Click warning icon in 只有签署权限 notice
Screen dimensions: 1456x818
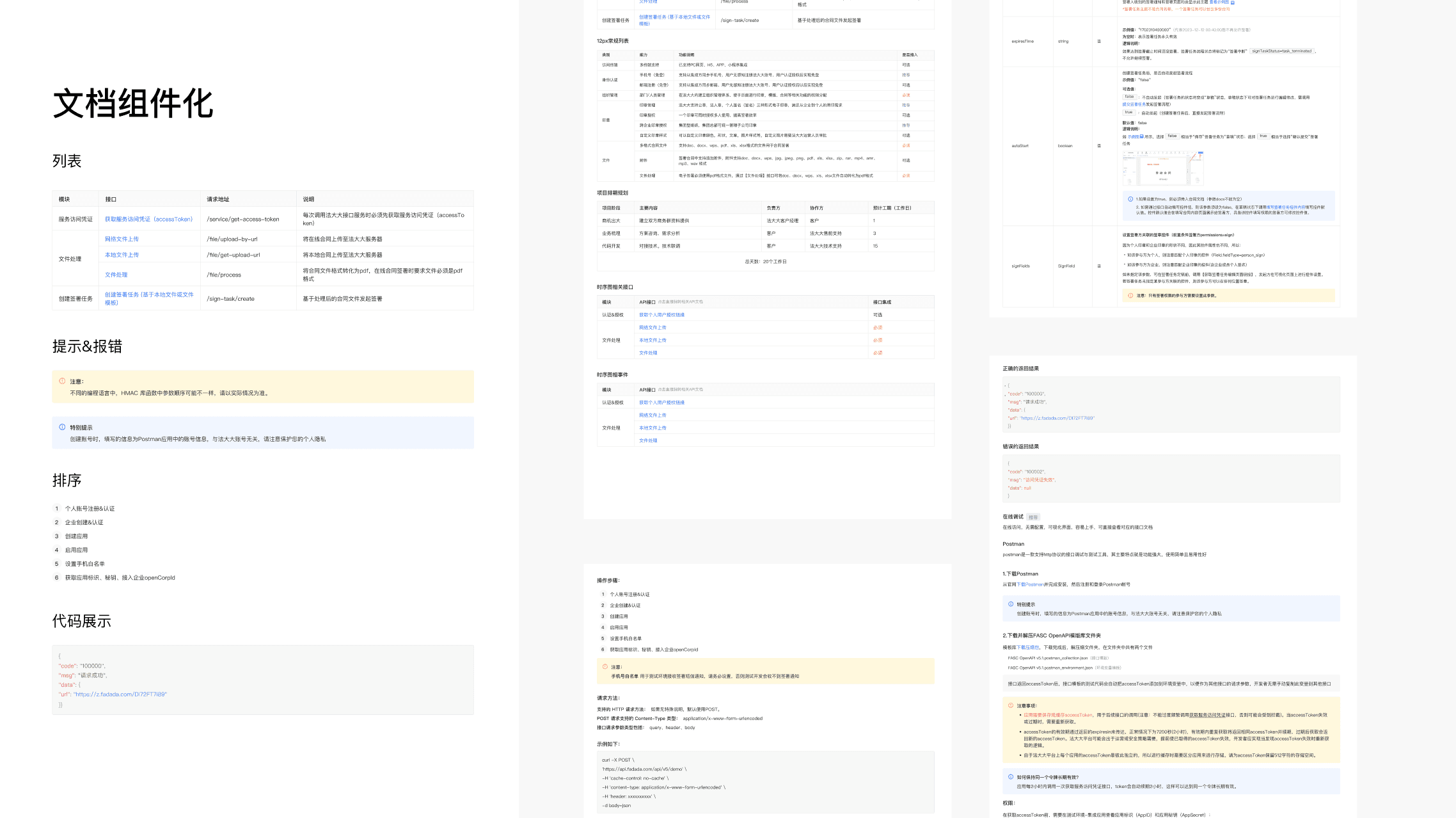pos(1130,296)
